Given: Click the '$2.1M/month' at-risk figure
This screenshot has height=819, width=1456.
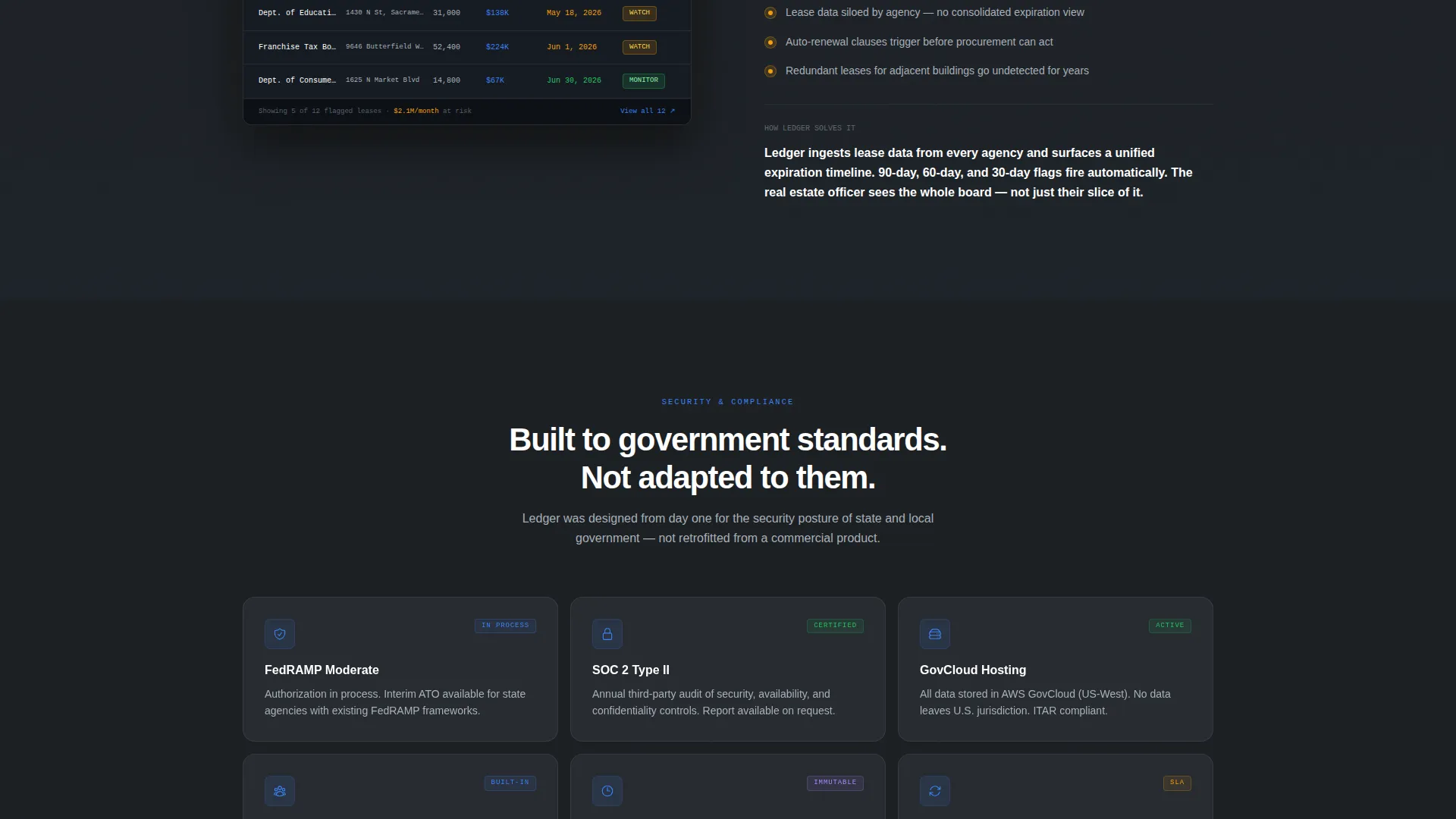Looking at the screenshot, I should (416, 111).
